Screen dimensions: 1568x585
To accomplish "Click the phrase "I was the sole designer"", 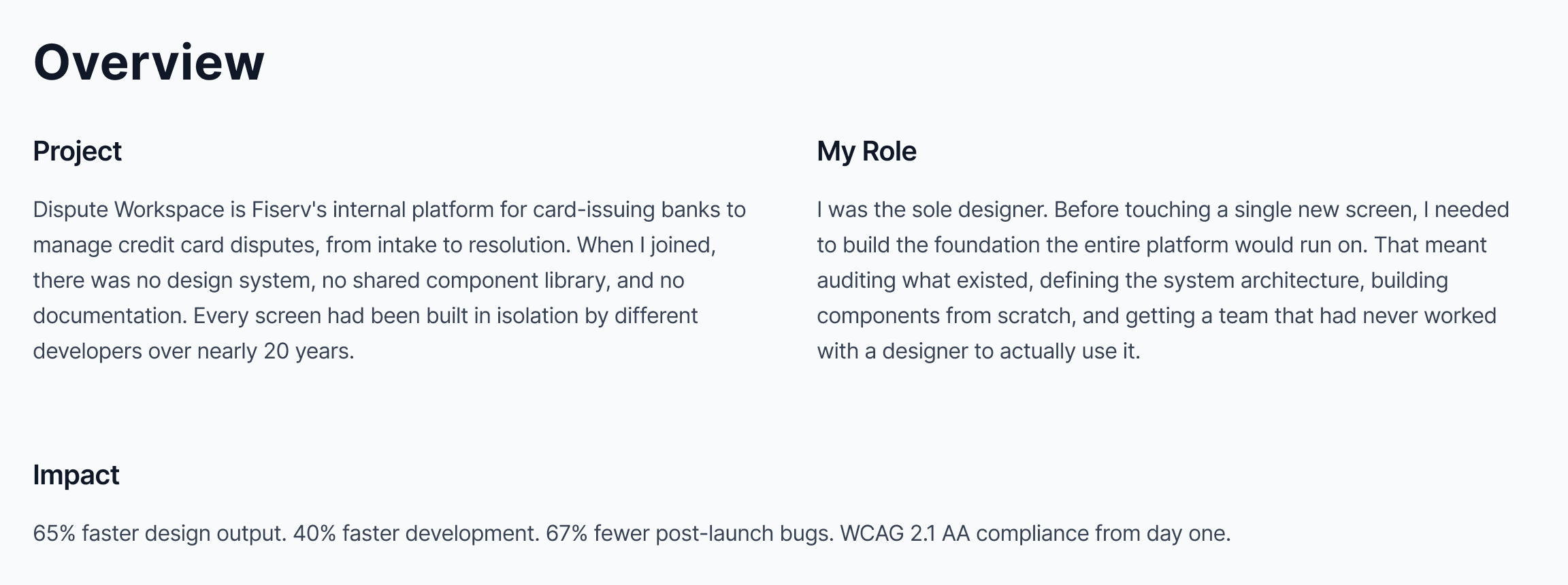I will pos(931,210).
